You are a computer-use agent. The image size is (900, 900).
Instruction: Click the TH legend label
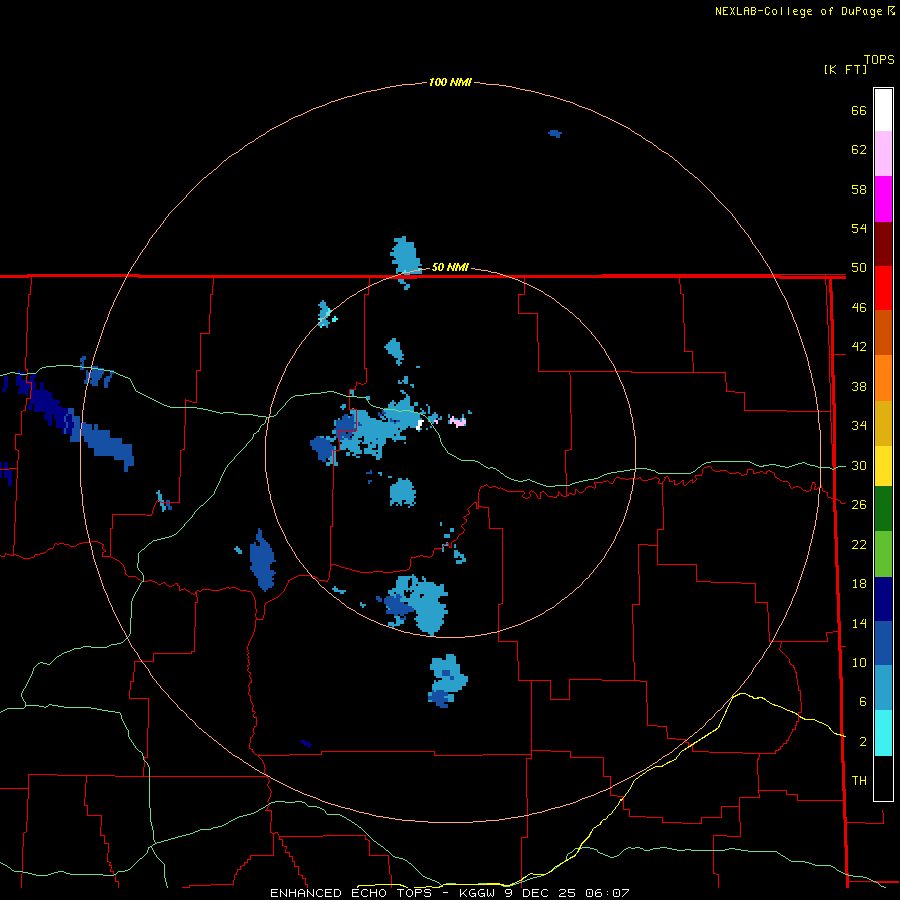[x=859, y=780]
